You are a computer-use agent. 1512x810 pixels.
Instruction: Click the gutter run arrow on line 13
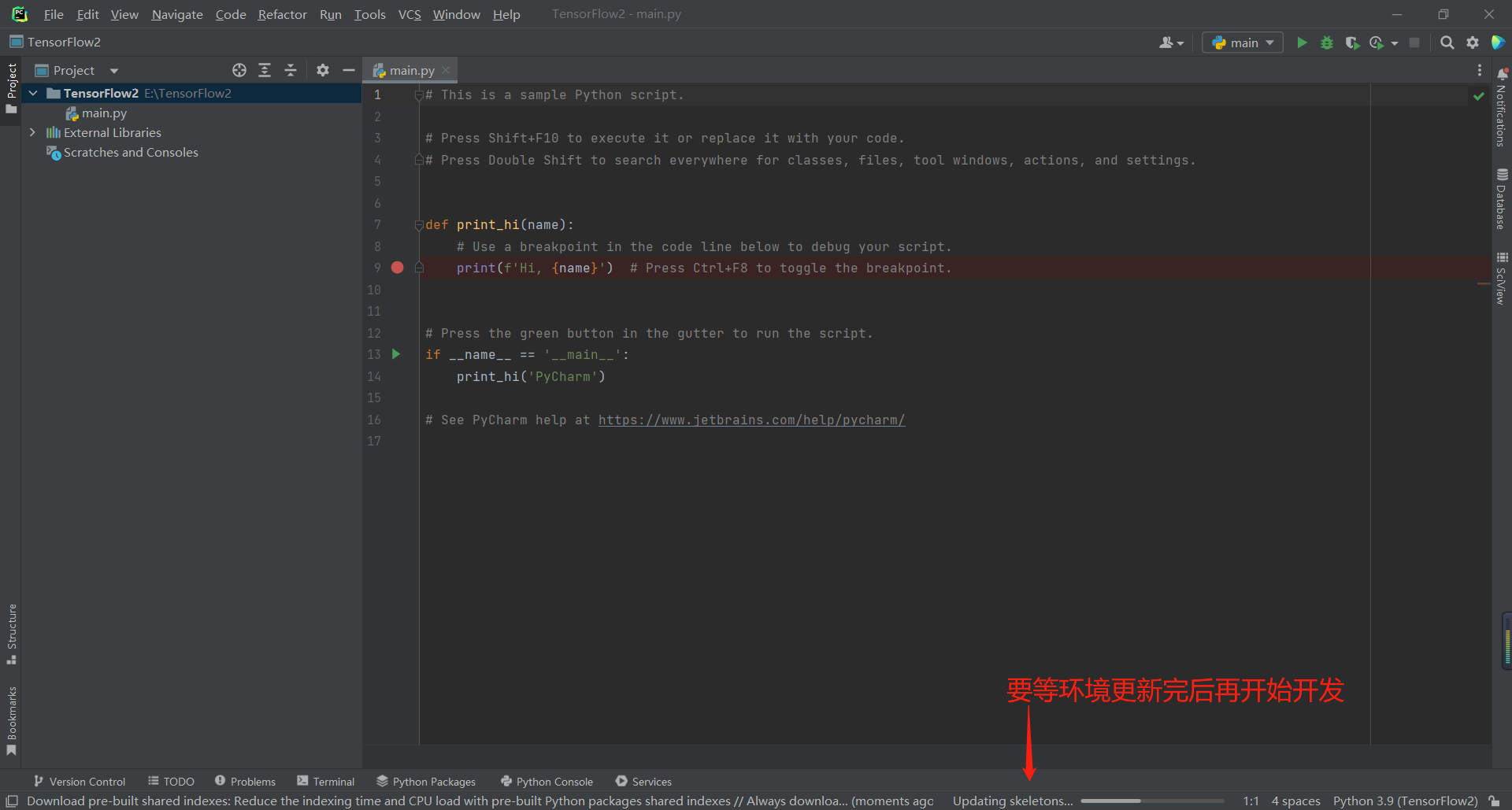396,354
